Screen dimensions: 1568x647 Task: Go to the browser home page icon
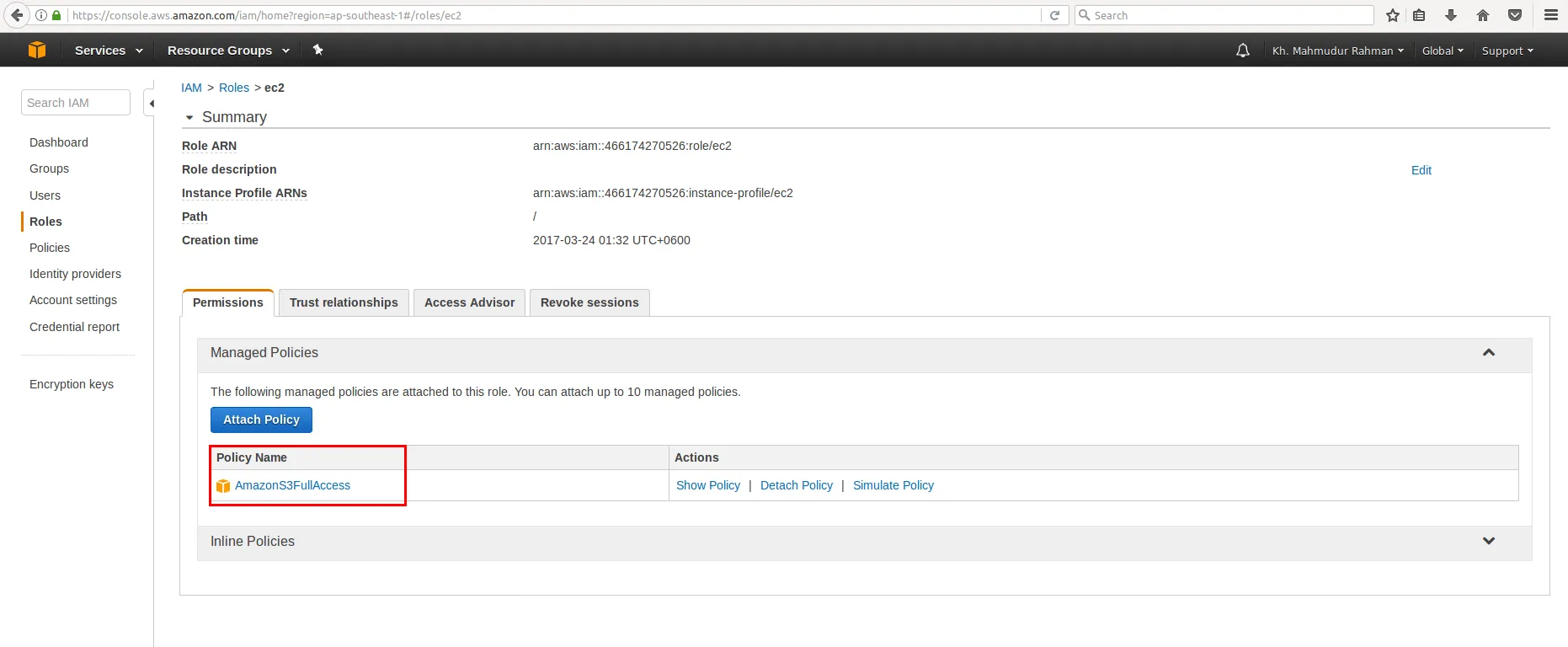[x=1483, y=15]
